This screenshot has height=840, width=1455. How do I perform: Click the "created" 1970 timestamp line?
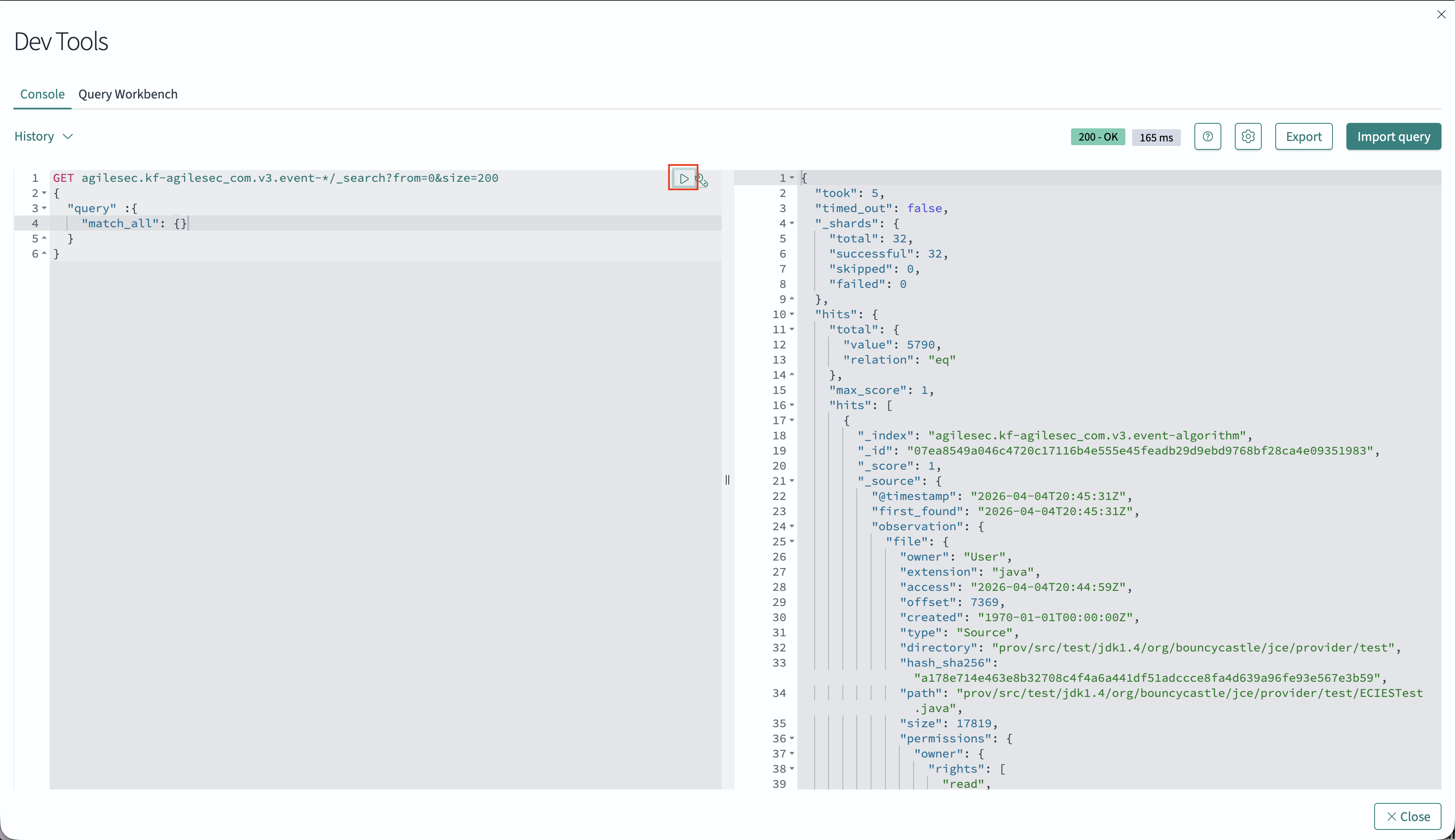click(1019, 617)
